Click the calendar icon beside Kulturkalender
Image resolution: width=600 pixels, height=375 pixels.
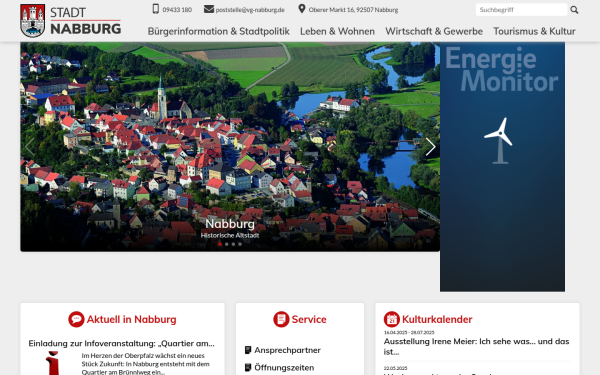click(392, 319)
